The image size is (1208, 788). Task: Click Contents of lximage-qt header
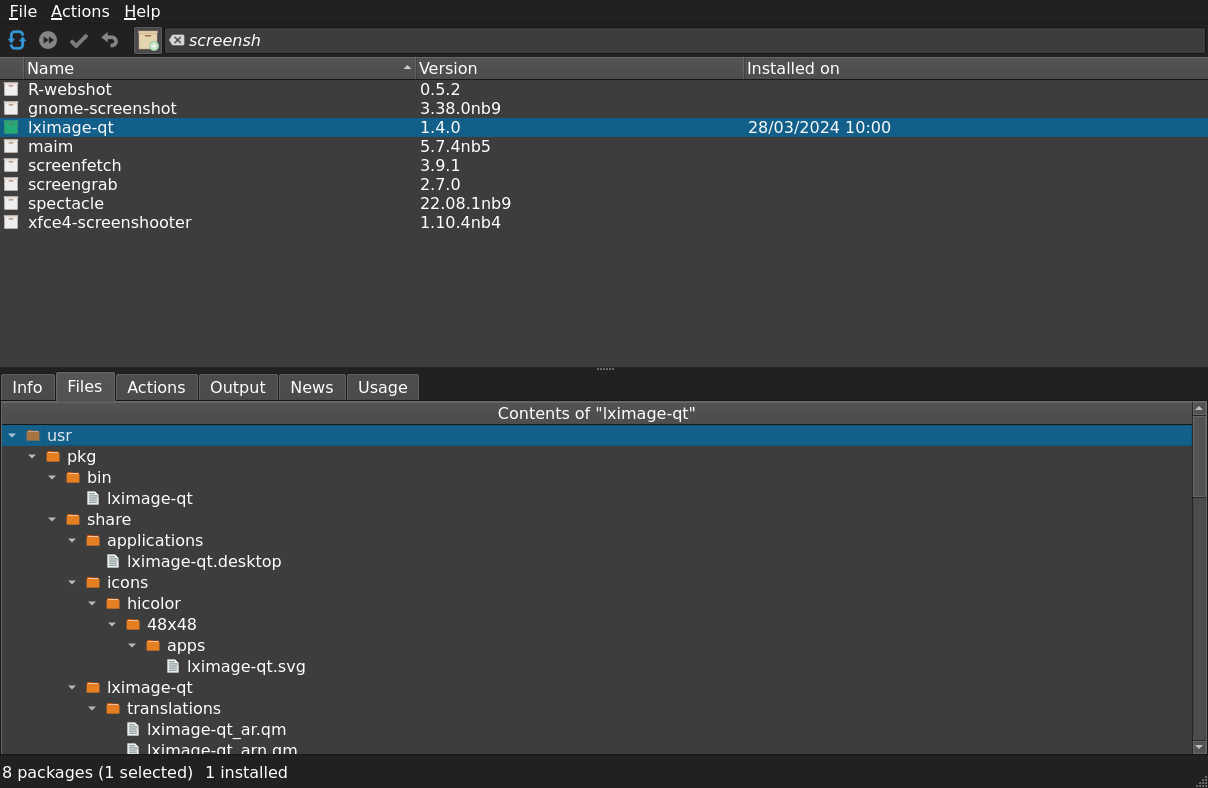click(x=597, y=413)
